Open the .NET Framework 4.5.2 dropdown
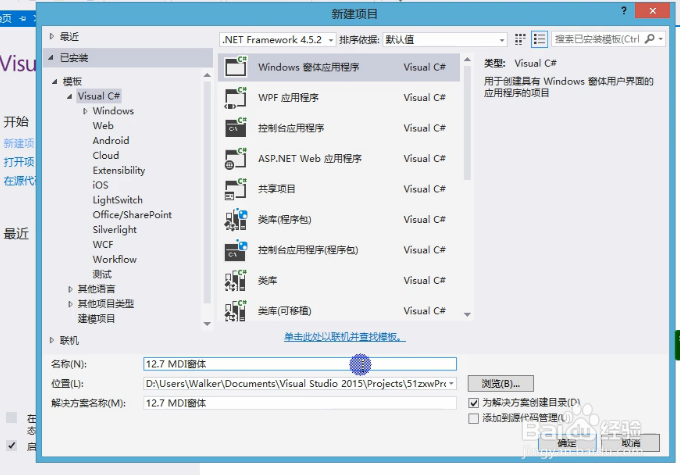Viewport: 680px width, 475px height. click(278, 39)
